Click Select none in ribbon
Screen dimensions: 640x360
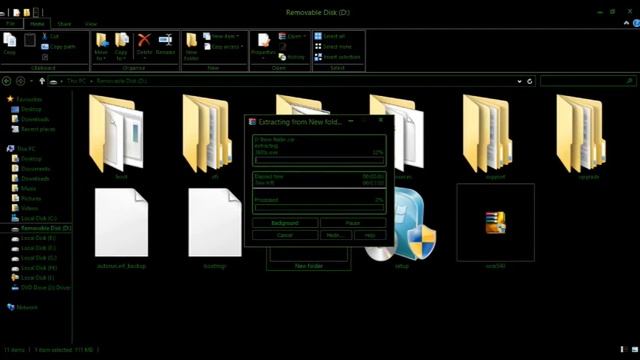pos(333,47)
